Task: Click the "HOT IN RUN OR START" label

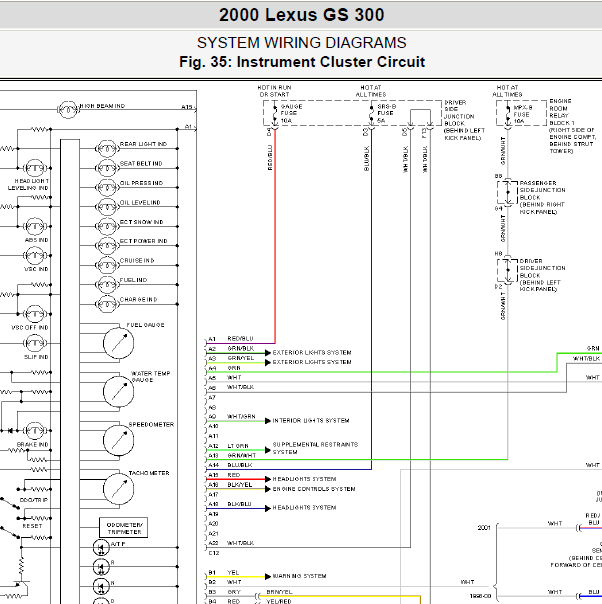Action: point(274,91)
